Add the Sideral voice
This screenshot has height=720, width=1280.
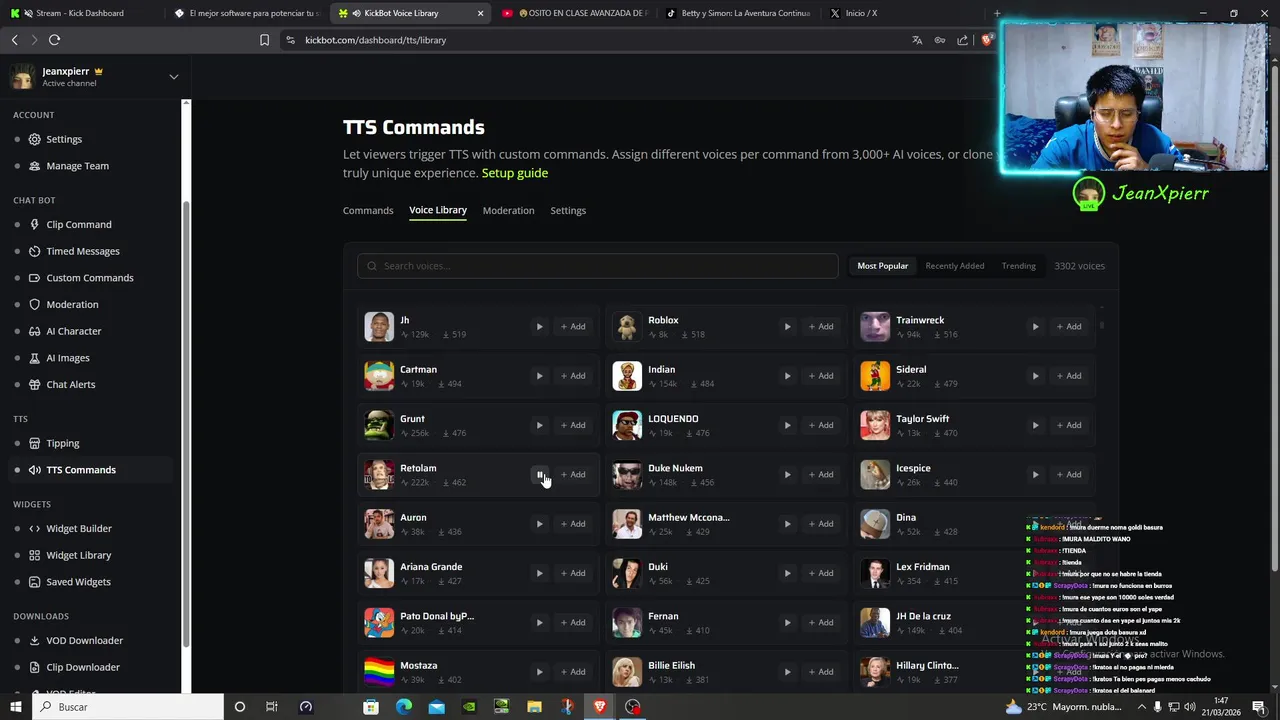[1069, 376]
